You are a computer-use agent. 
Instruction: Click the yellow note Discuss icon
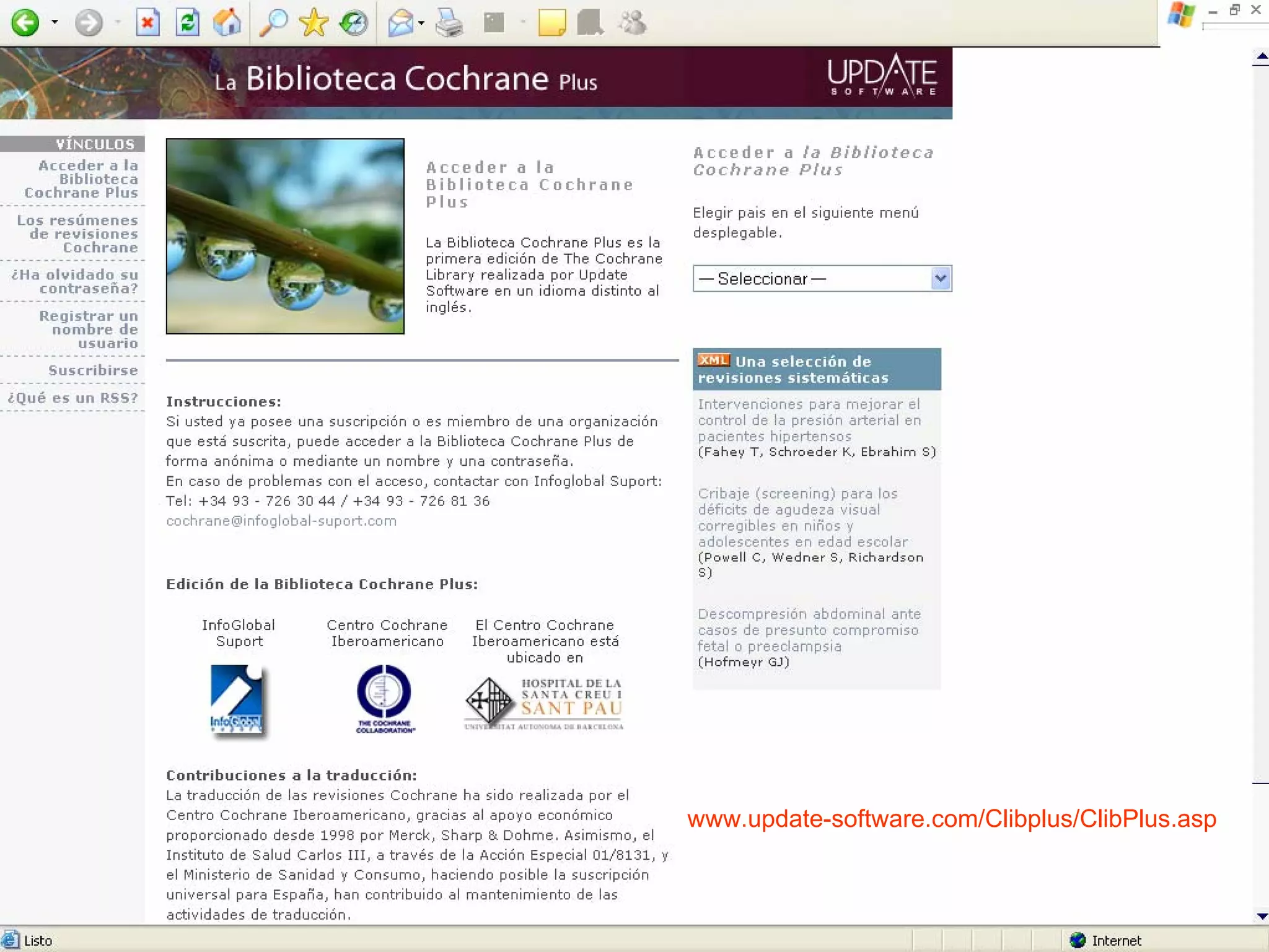pos(551,23)
